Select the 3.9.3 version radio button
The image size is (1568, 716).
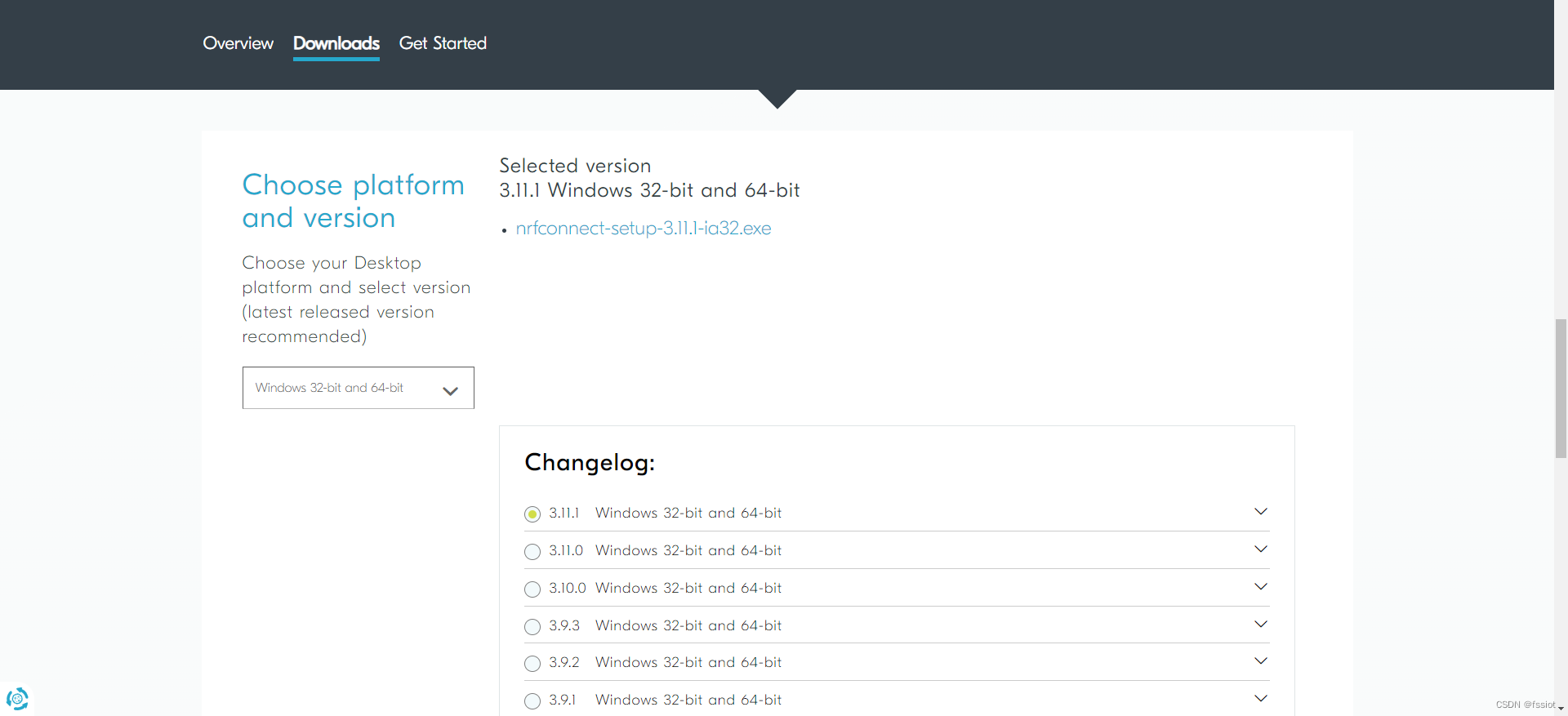pyautogui.click(x=532, y=626)
